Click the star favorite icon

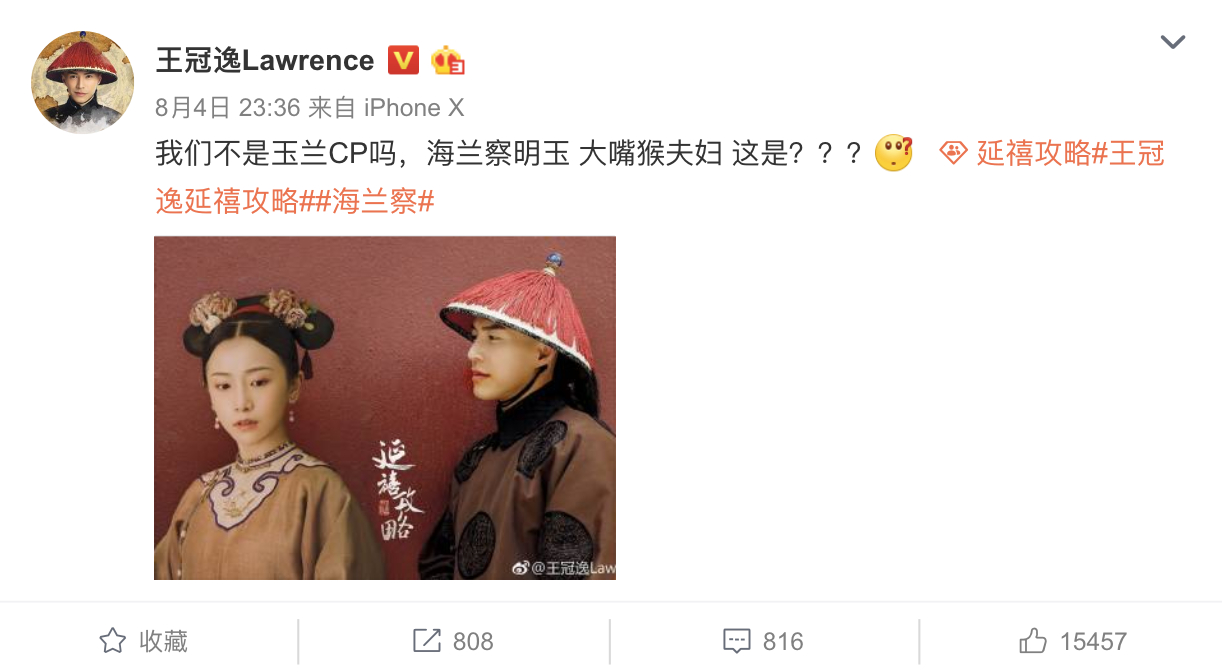pyautogui.click(x=113, y=641)
